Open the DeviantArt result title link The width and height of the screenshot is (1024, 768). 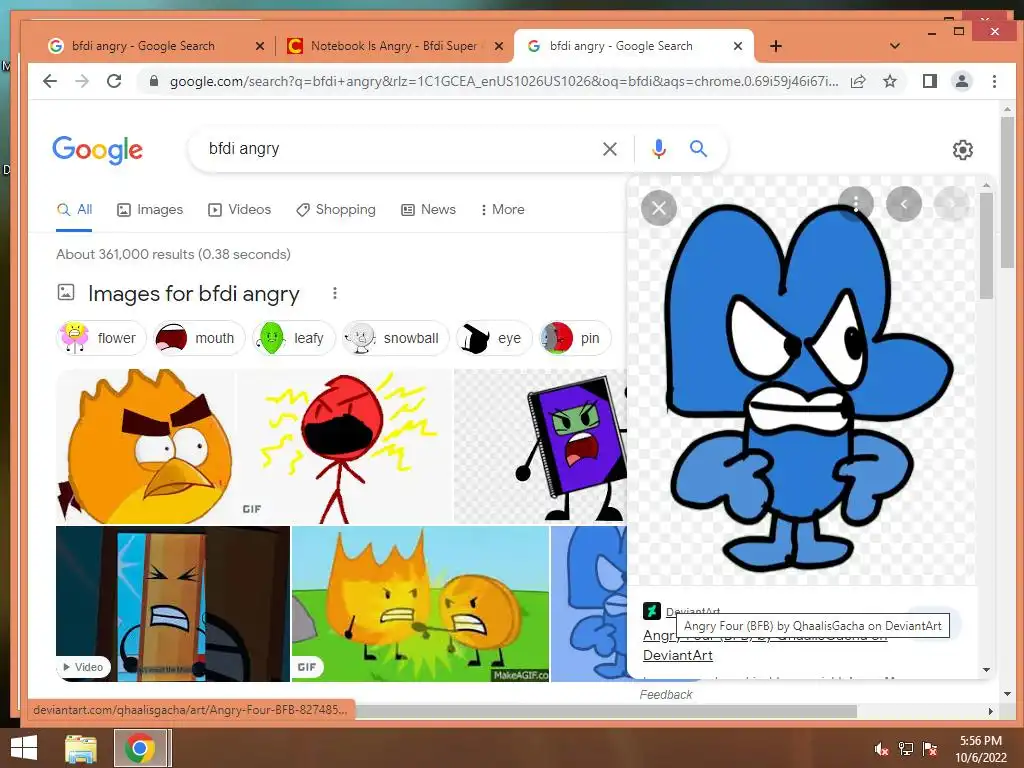click(x=764, y=645)
